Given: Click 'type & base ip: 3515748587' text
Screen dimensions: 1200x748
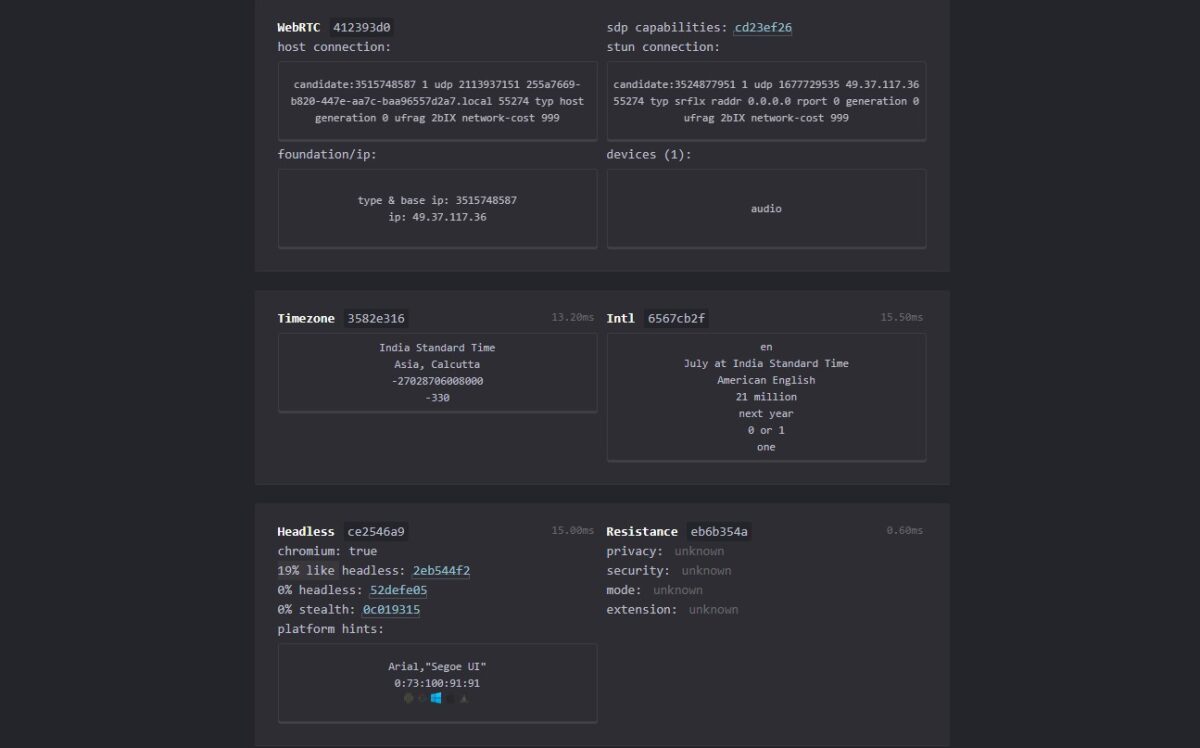Looking at the screenshot, I should click(437, 200).
